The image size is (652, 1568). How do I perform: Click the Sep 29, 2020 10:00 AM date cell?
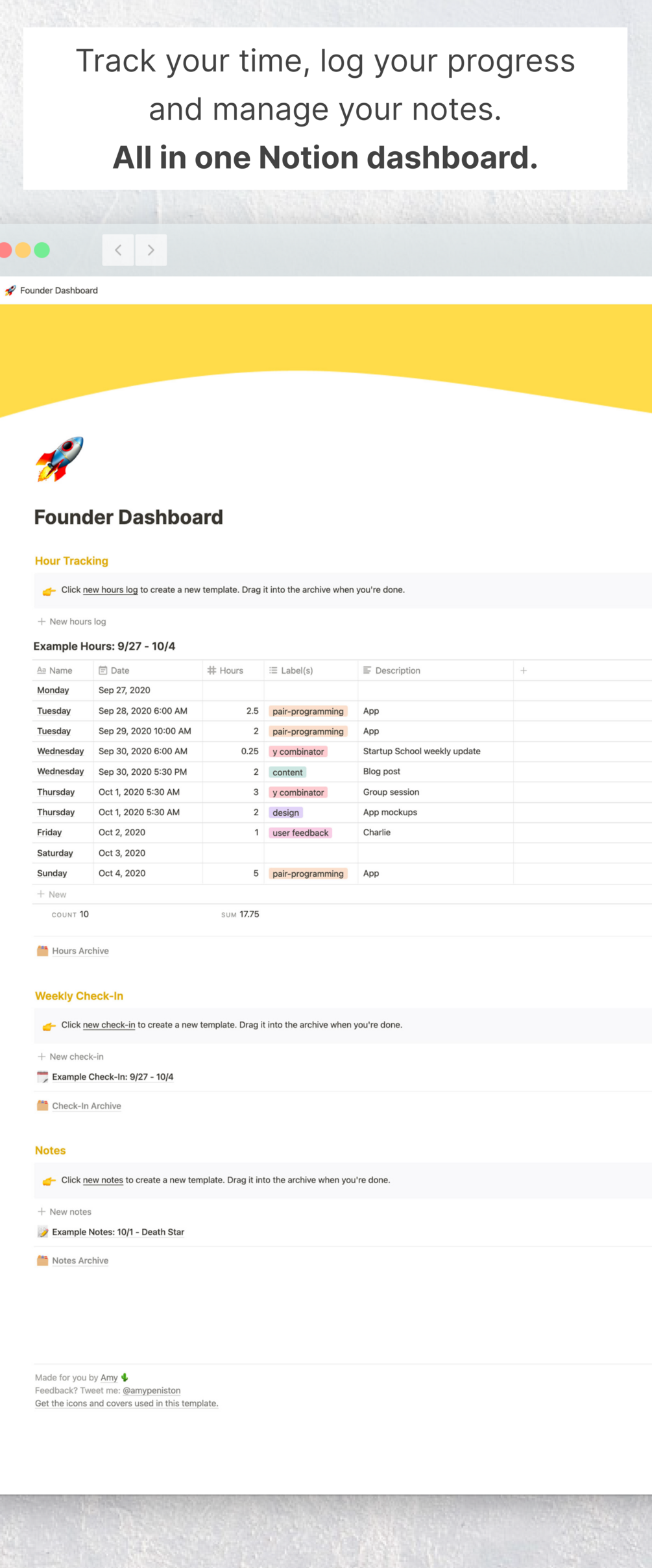click(x=148, y=731)
